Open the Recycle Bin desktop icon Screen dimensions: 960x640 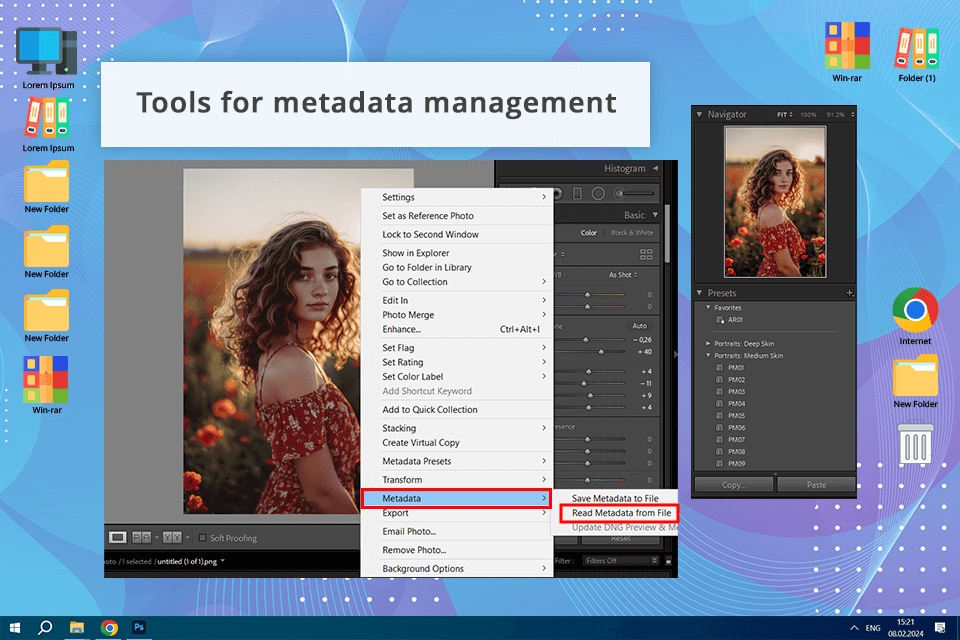point(916,443)
